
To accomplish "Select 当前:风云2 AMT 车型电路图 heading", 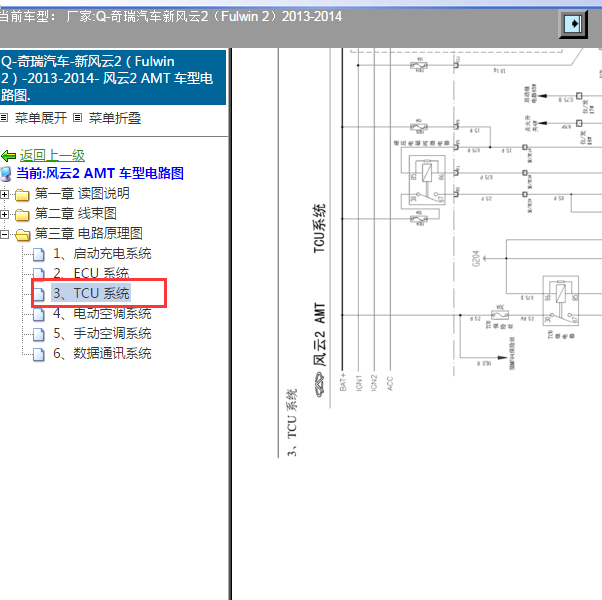I will pos(100,173).
